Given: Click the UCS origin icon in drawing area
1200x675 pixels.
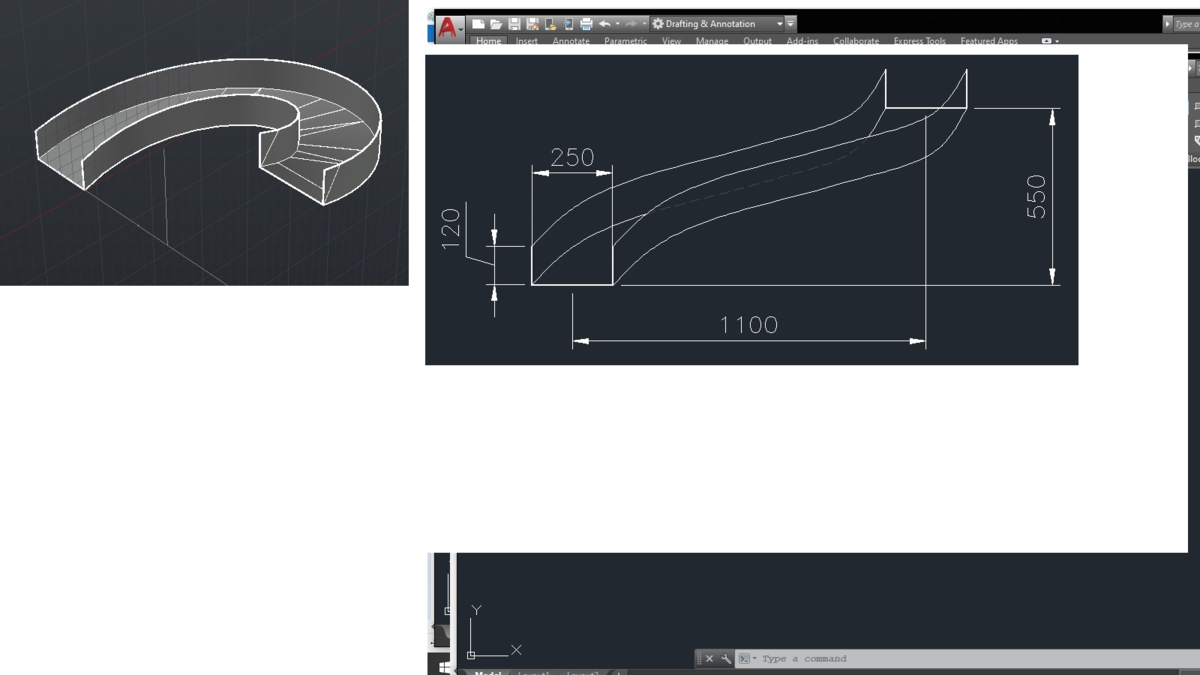Looking at the screenshot, I should 471,655.
